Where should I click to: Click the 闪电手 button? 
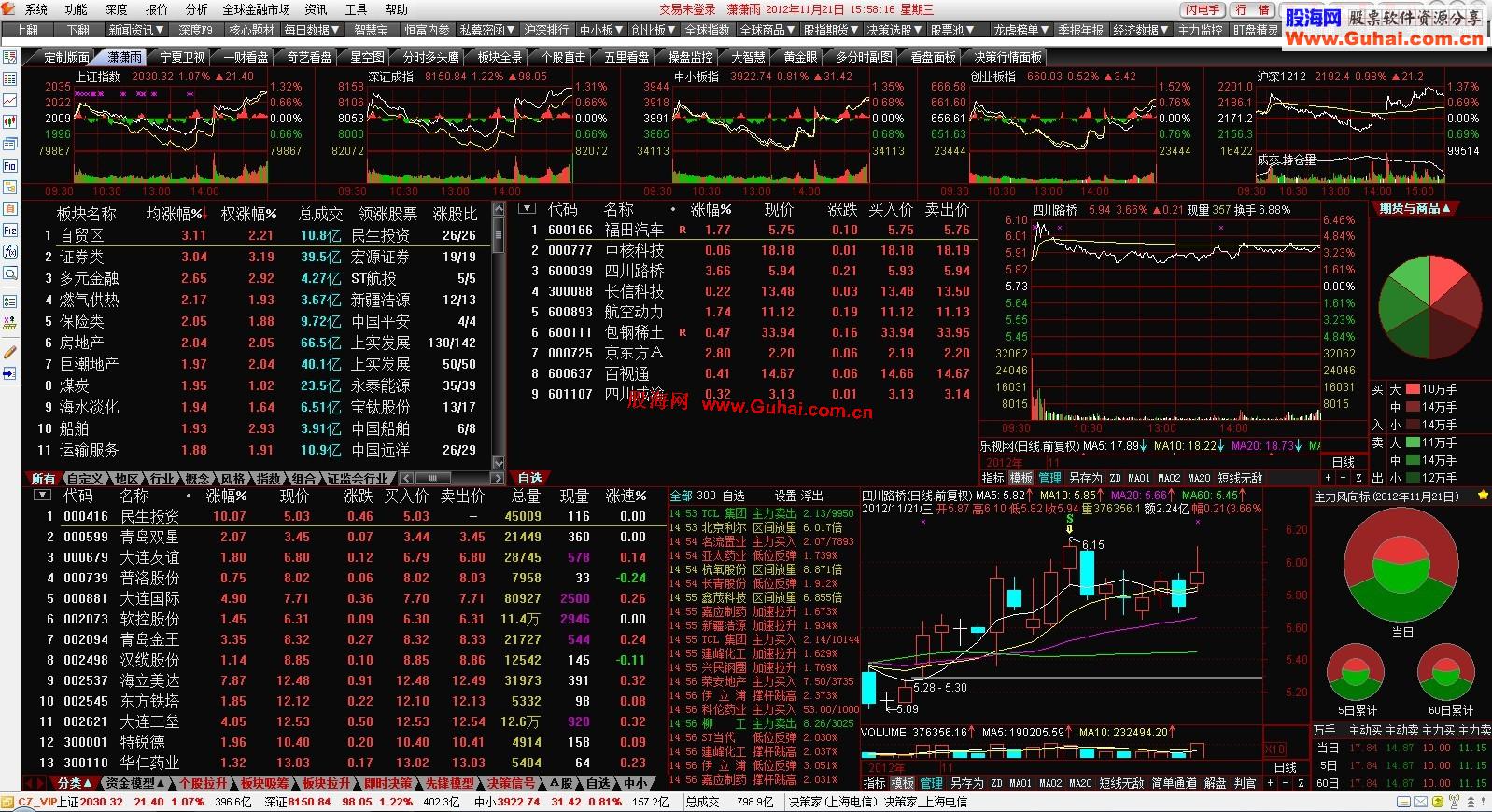1203,9
